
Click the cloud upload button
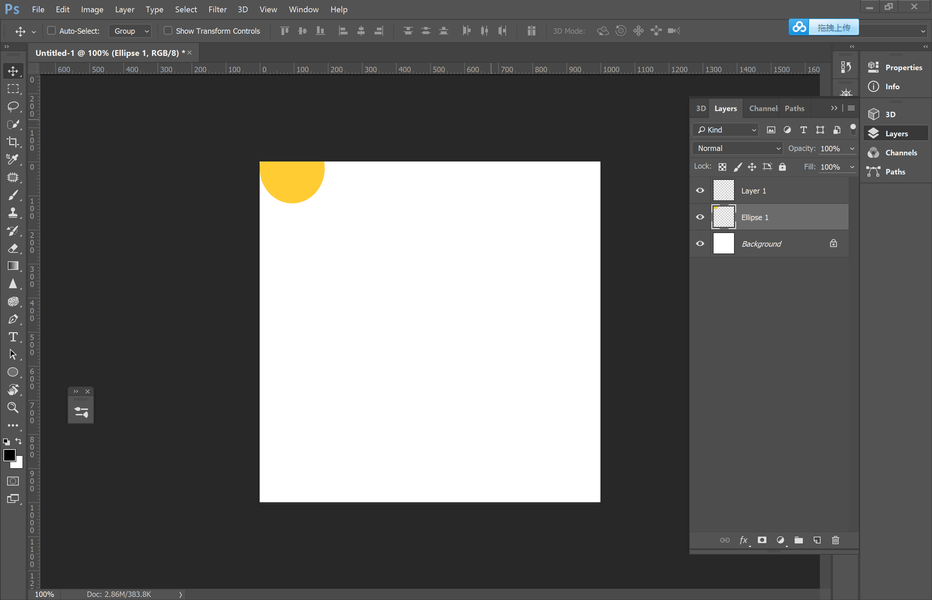pyautogui.click(x=824, y=27)
